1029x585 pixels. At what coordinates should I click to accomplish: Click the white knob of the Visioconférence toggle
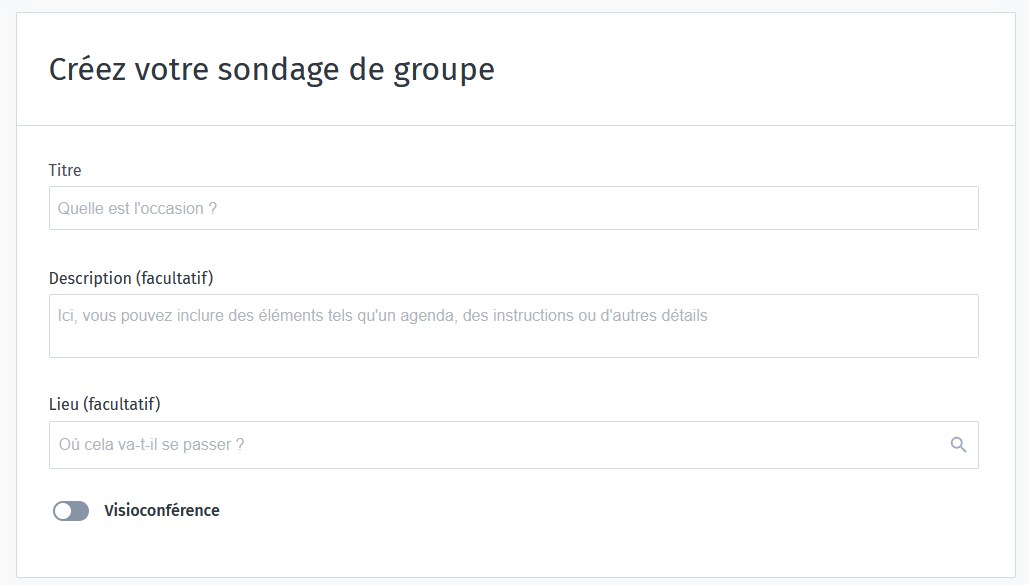tap(63, 511)
